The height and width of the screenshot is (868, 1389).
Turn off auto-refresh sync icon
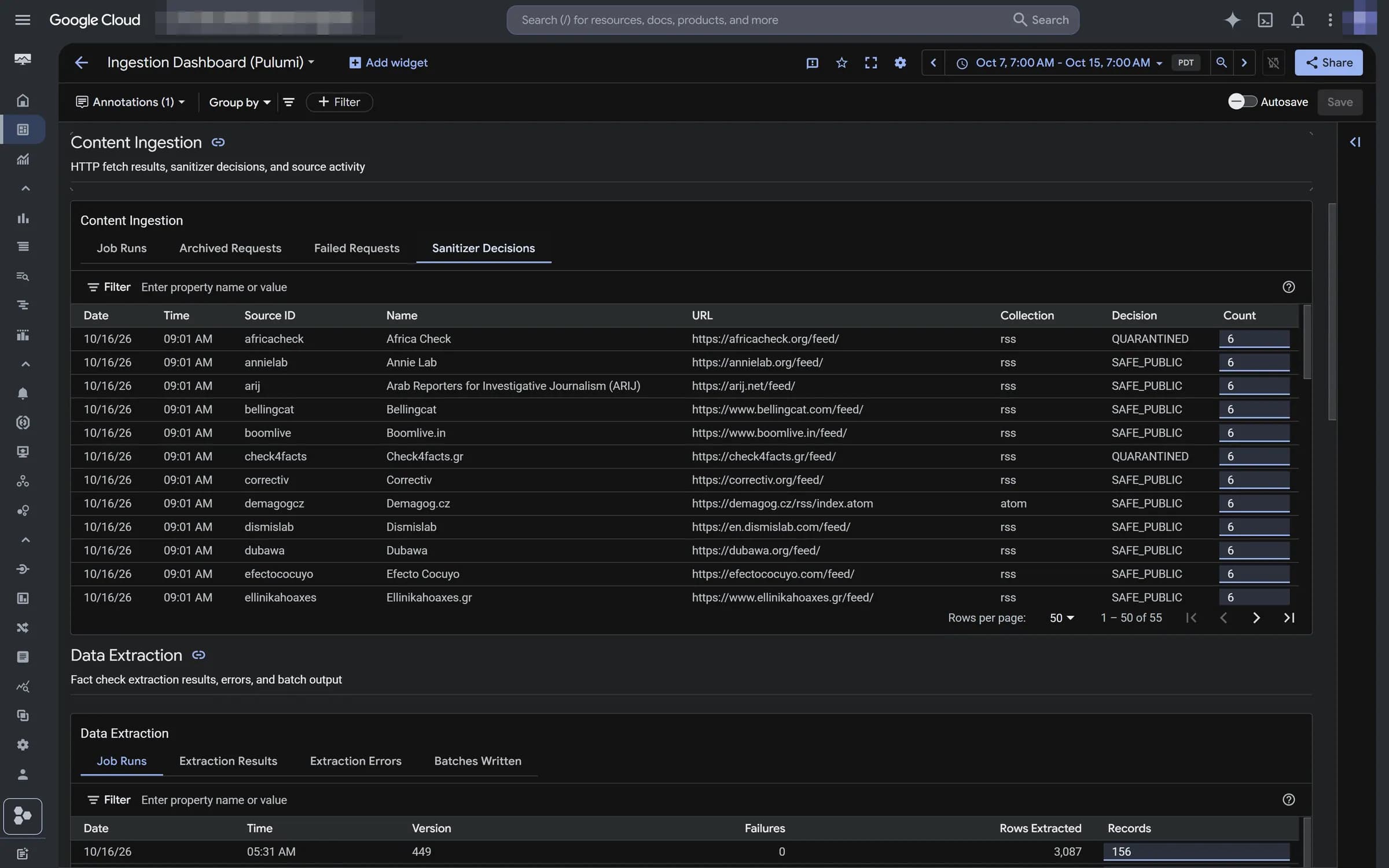pyautogui.click(x=1273, y=62)
